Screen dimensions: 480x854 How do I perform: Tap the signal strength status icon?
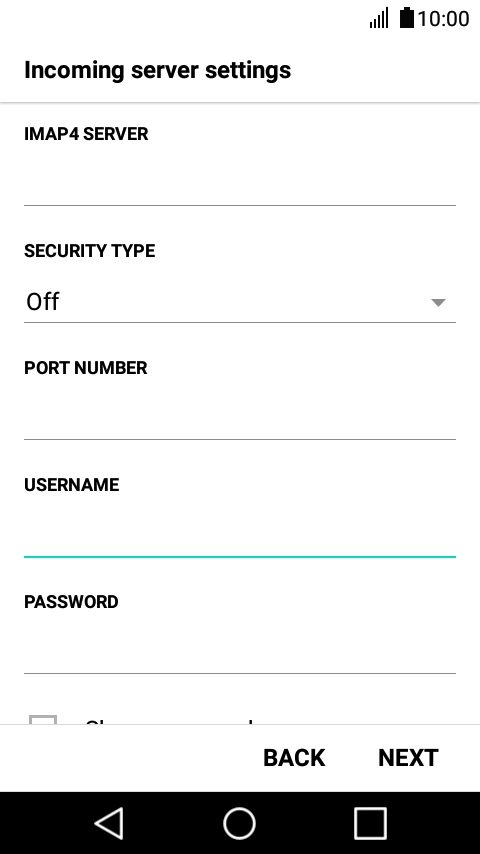click(379, 18)
